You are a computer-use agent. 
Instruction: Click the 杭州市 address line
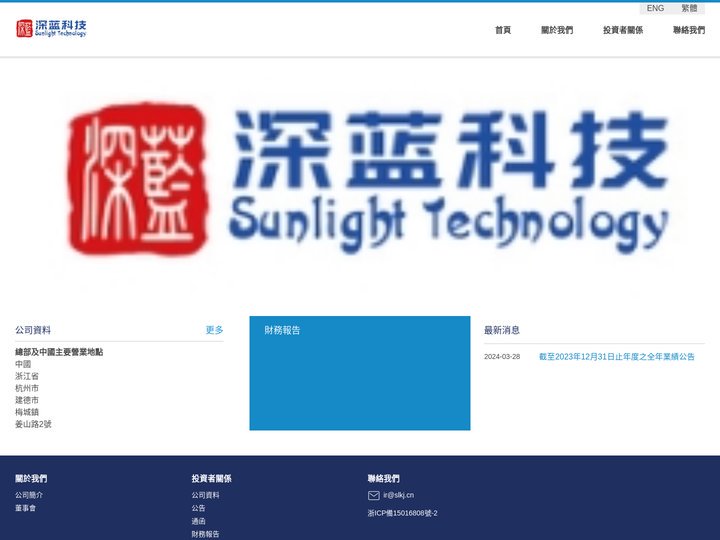pos(27,388)
